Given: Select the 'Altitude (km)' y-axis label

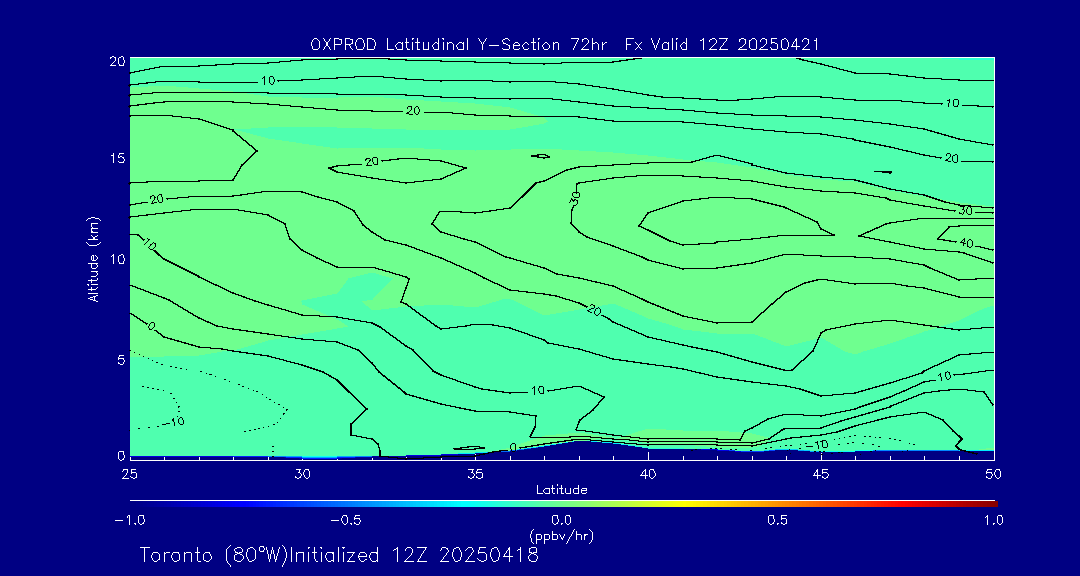Looking at the screenshot, I should click(x=94, y=259).
